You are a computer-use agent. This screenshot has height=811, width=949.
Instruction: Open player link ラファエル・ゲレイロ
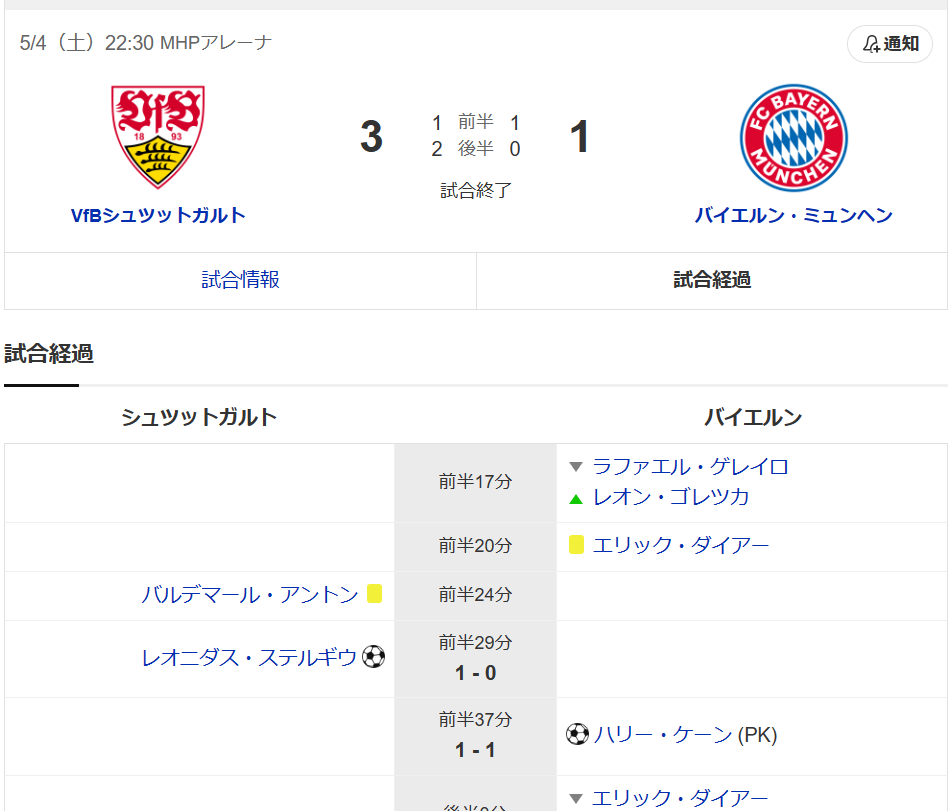[x=690, y=467]
